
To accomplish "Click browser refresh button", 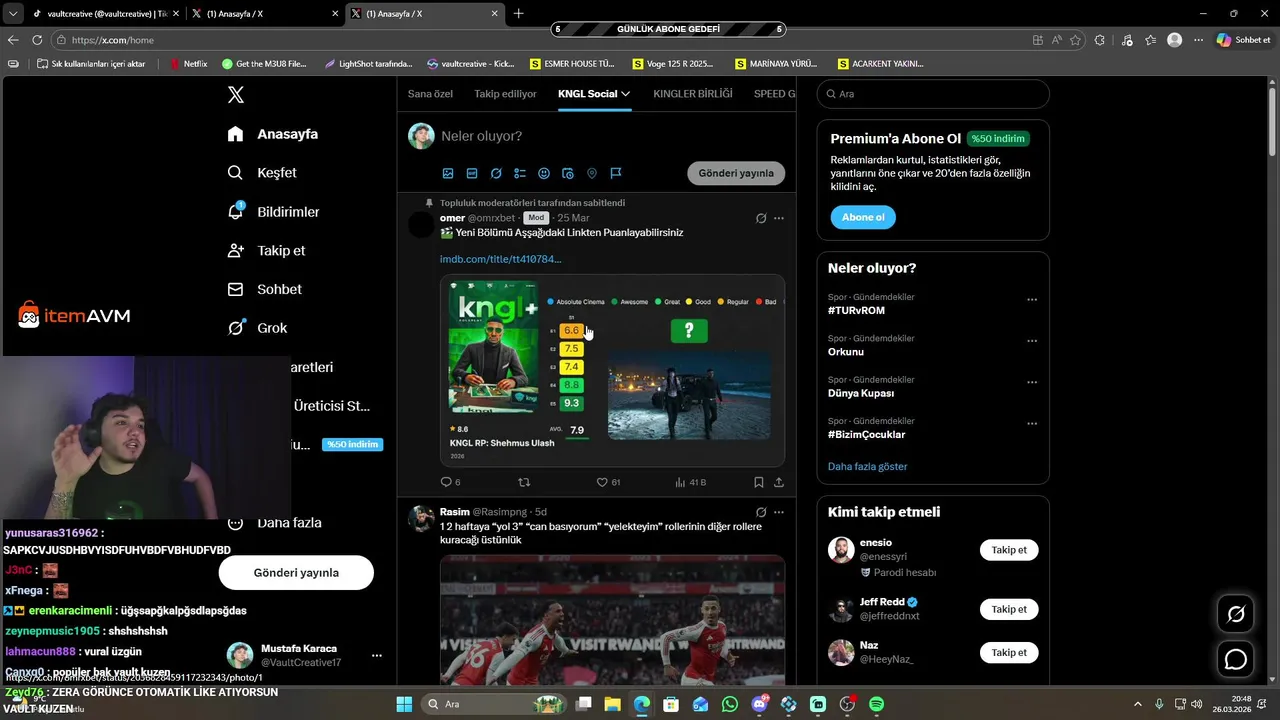I will 37,40.
